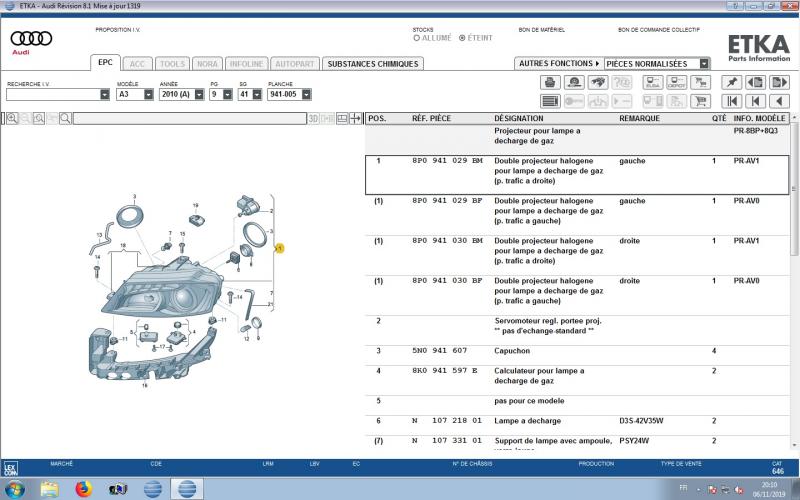Open the Planche 941-005 dropdown

pos(306,94)
